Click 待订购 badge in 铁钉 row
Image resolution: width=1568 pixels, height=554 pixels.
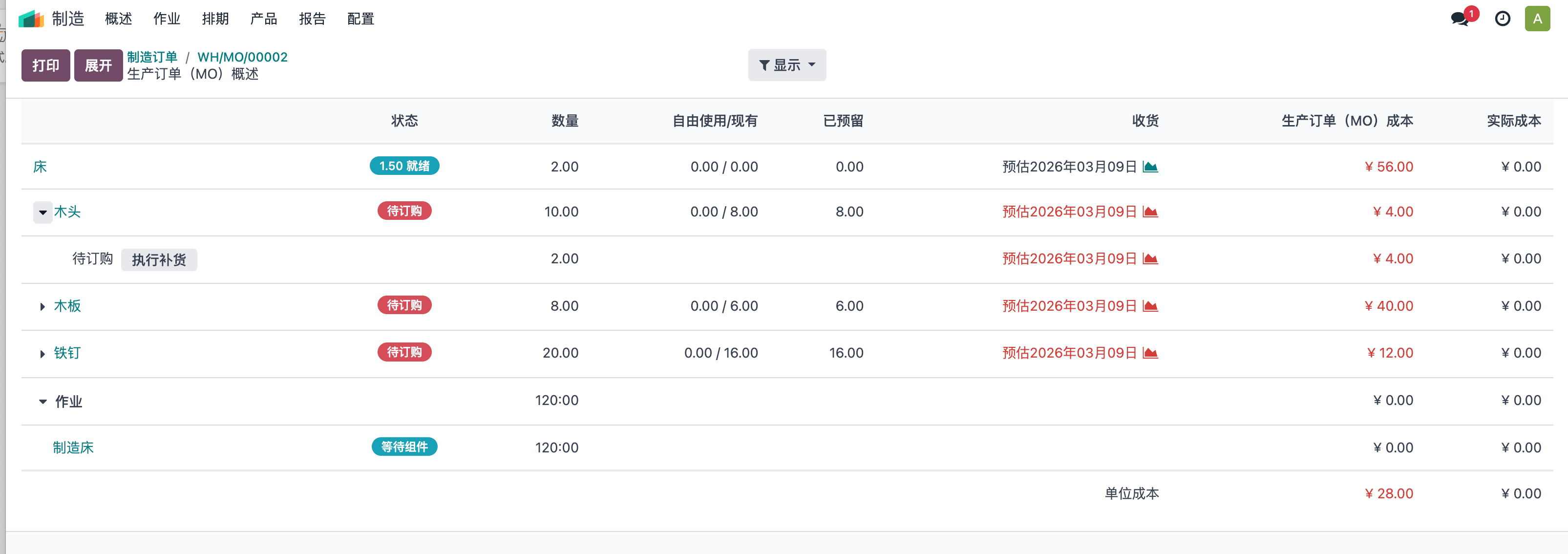(x=404, y=352)
